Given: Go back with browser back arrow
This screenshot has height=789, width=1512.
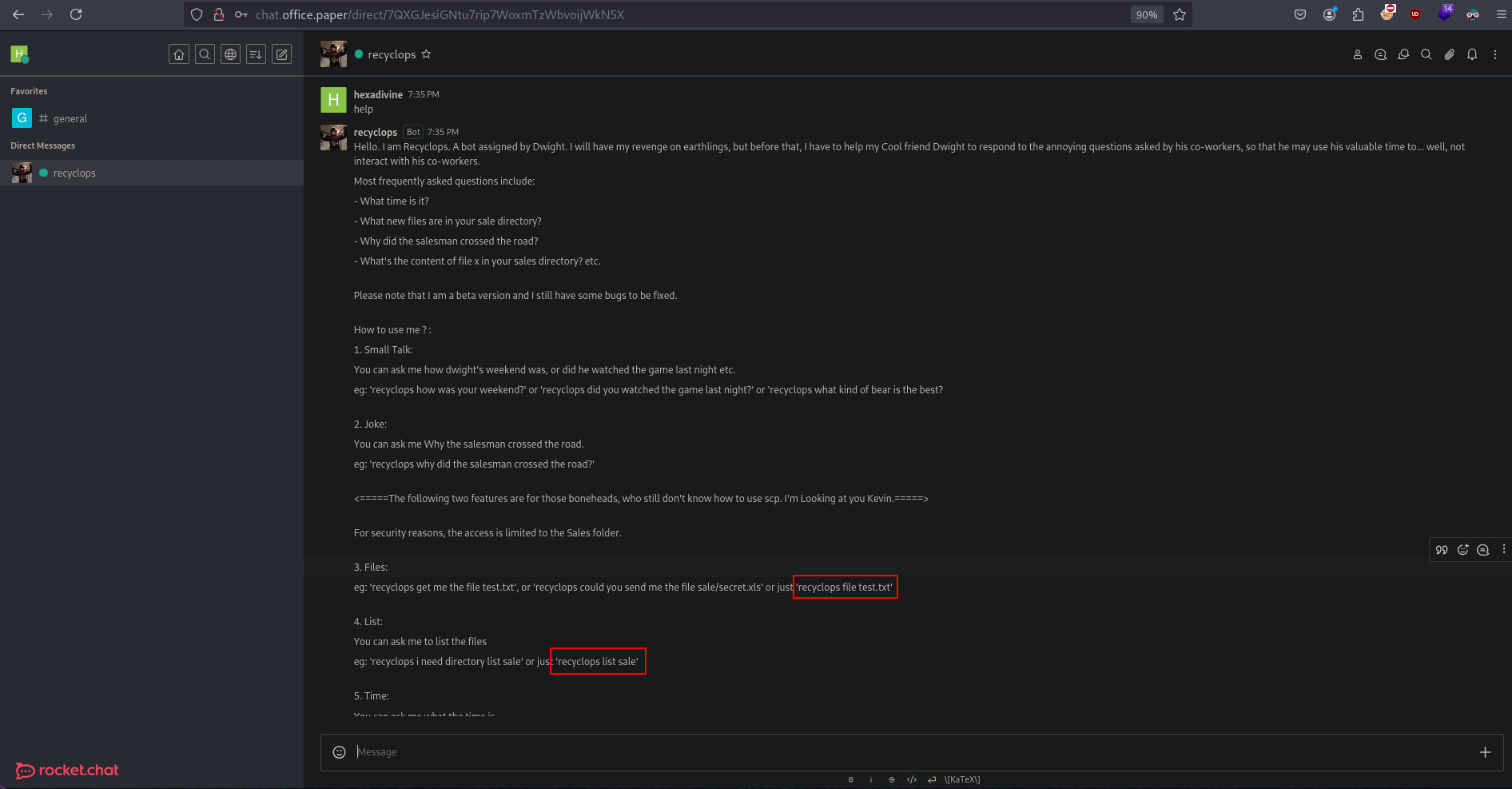Looking at the screenshot, I should pyautogui.click(x=18, y=14).
